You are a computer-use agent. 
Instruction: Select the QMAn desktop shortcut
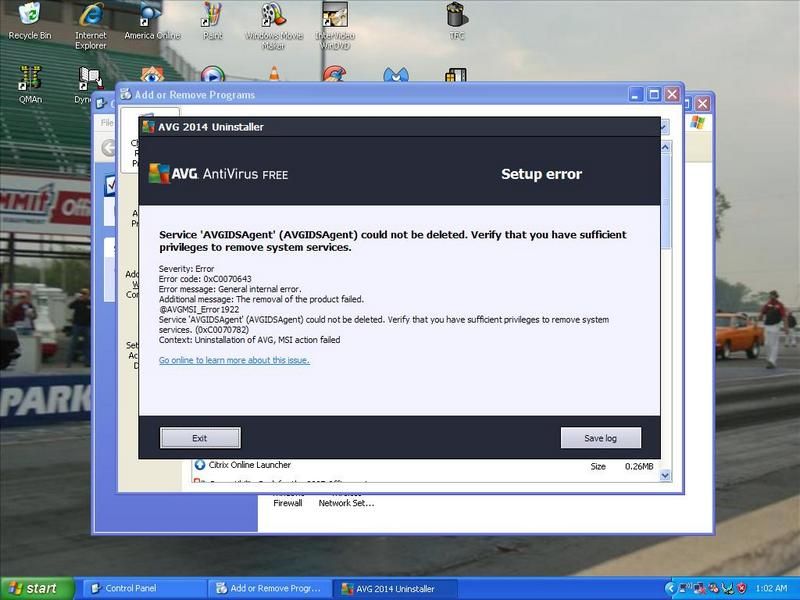pyautogui.click(x=30, y=84)
